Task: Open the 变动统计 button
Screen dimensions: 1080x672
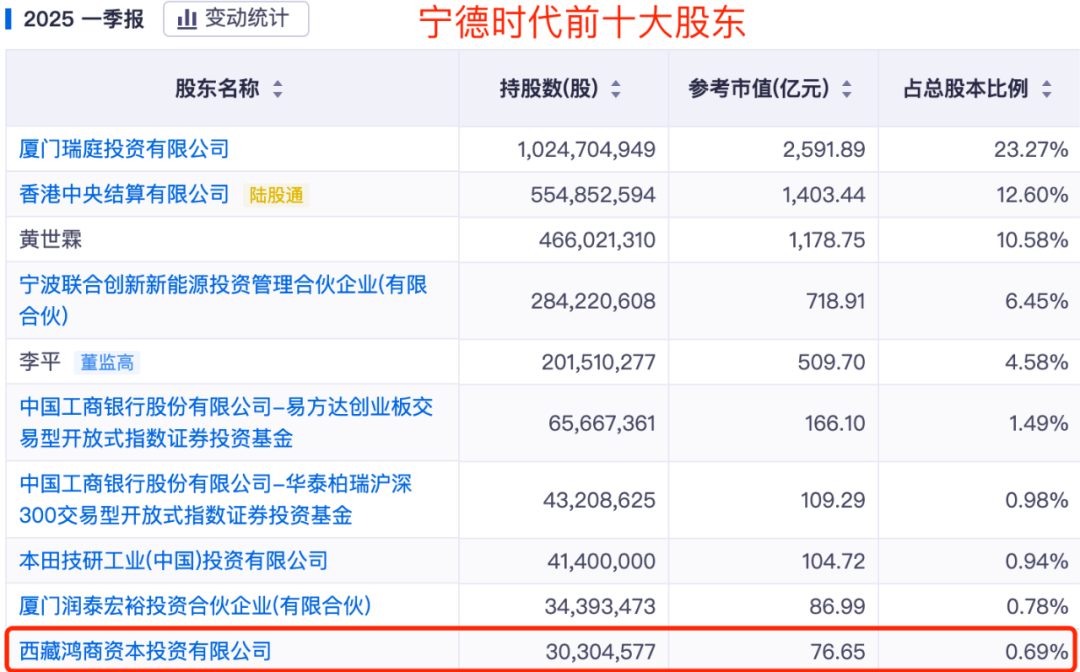Action: [x=236, y=19]
